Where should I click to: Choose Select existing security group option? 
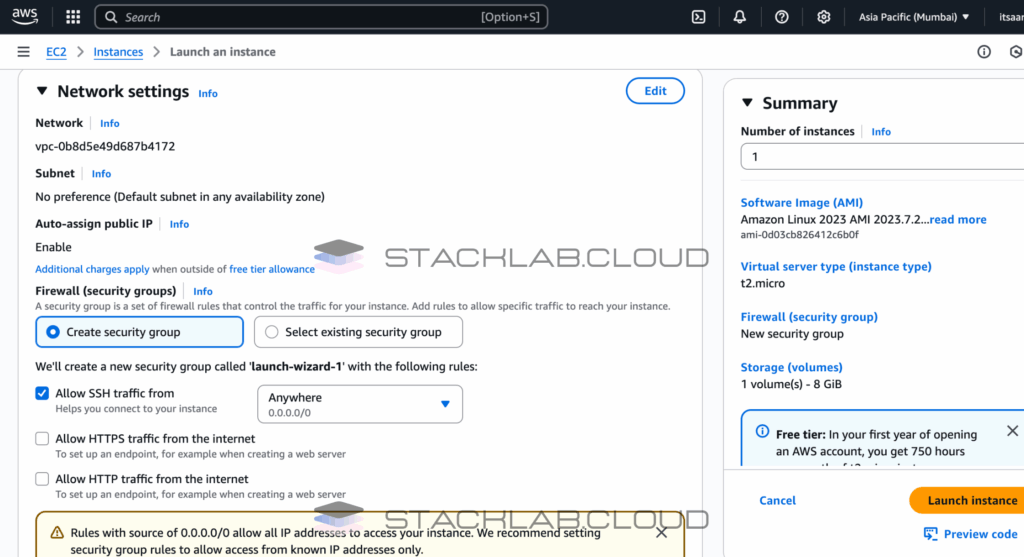tap(272, 332)
